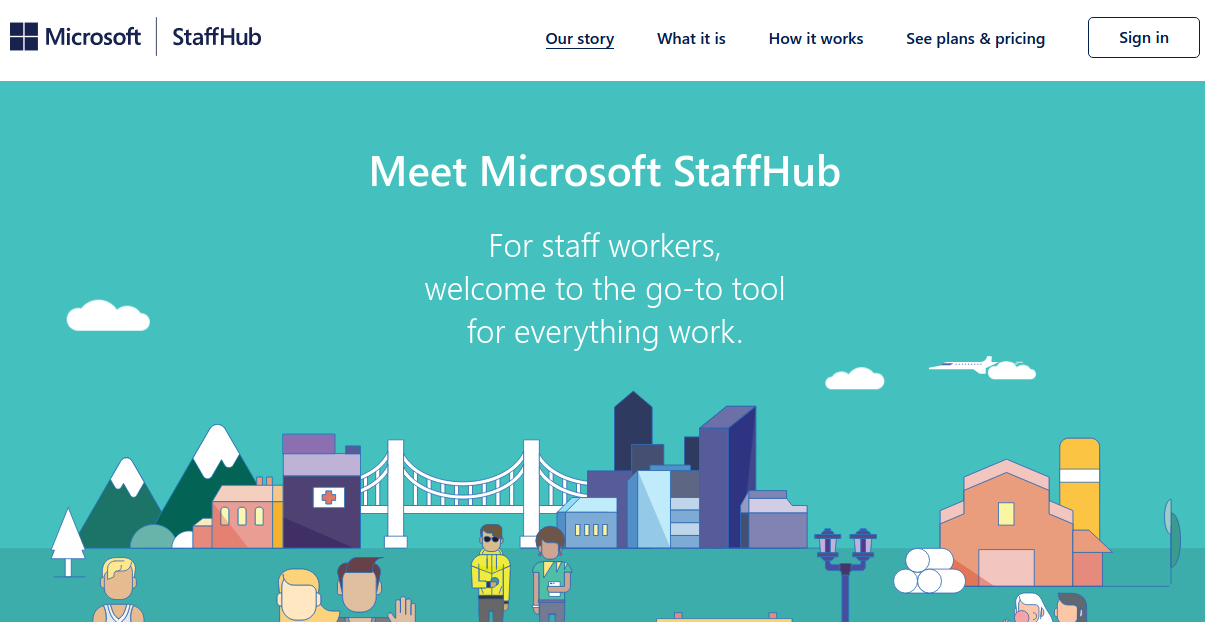Go to the What it is section
Image resolution: width=1205 pixels, height=622 pixels.
coord(691,39)
